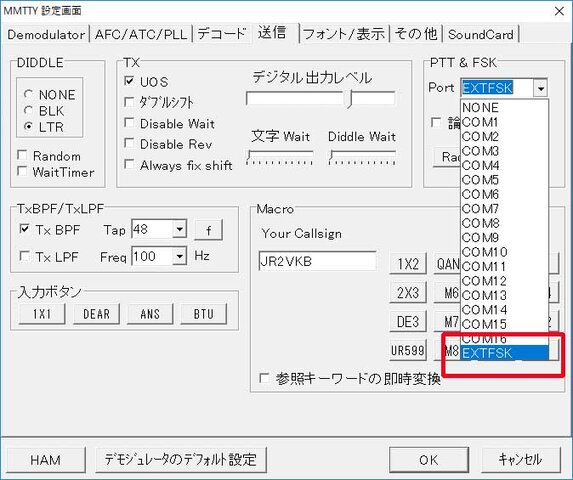This screenshot has width=573, height=480.
Task: Choose COM5 in the Port list
Action: click(x=504, y=179)
